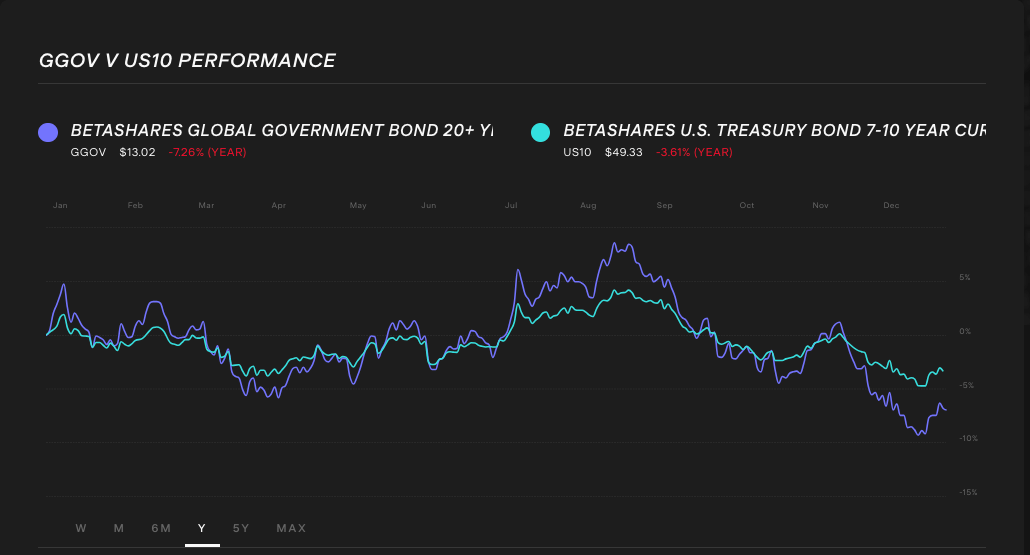Click the Oct axis label
This screenshot has width=1030, height=555.
tap(747, 206)
